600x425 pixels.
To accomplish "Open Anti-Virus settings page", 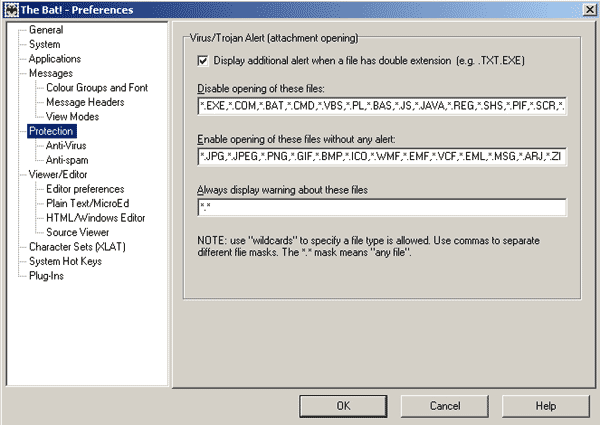I will 66,146.
